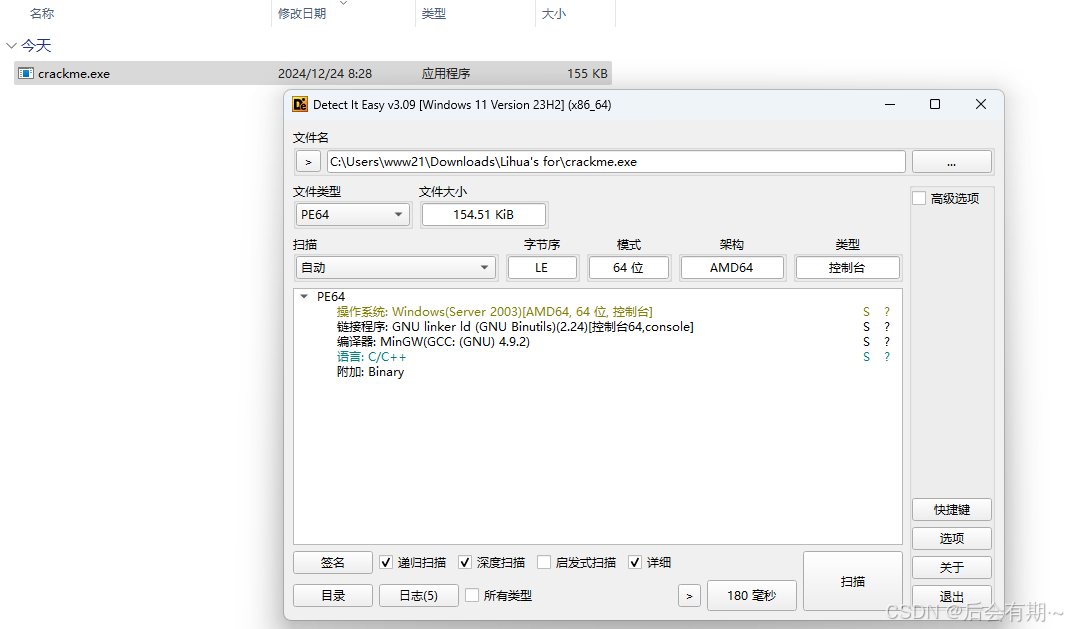The height and width of the screenshot is (629, 1068).
Task: Click the 扫描 button to rescan
Action: point(852,581)
